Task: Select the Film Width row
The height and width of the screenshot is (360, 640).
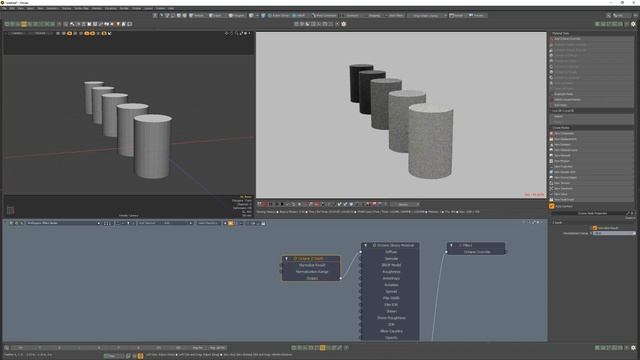Action: coord(391,298)
